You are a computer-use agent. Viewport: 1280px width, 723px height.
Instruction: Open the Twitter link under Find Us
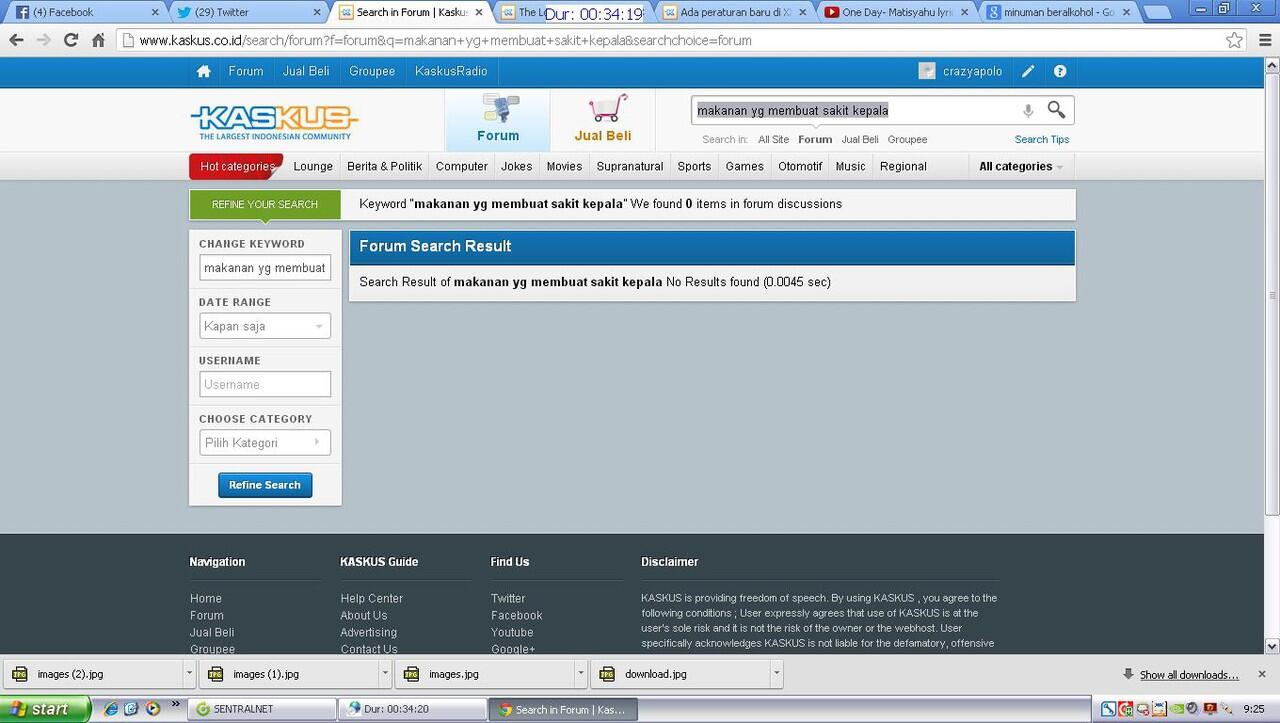pyautogui.click(x=508, y=599)
